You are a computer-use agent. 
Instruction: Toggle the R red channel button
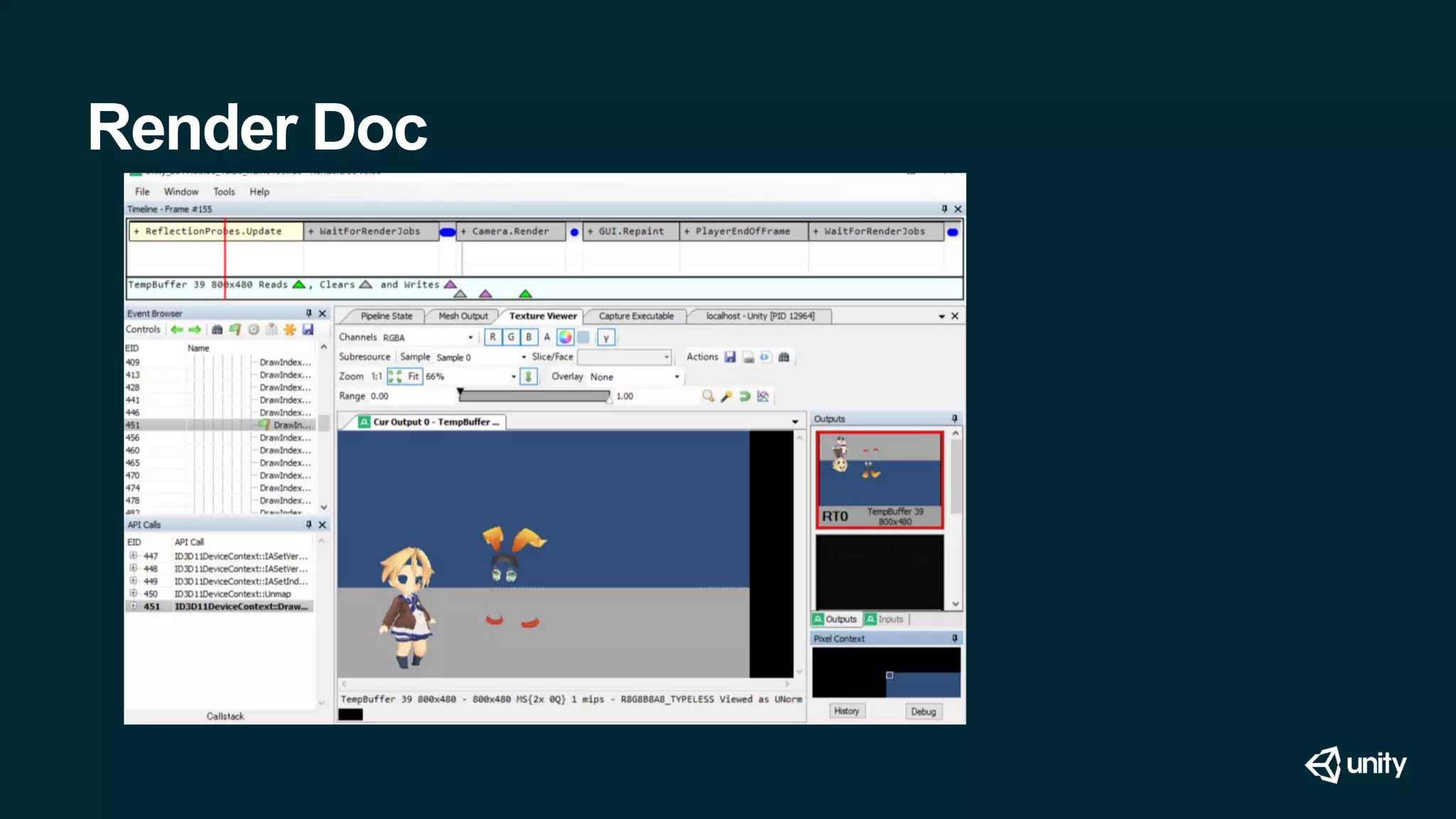coord(493,337)
